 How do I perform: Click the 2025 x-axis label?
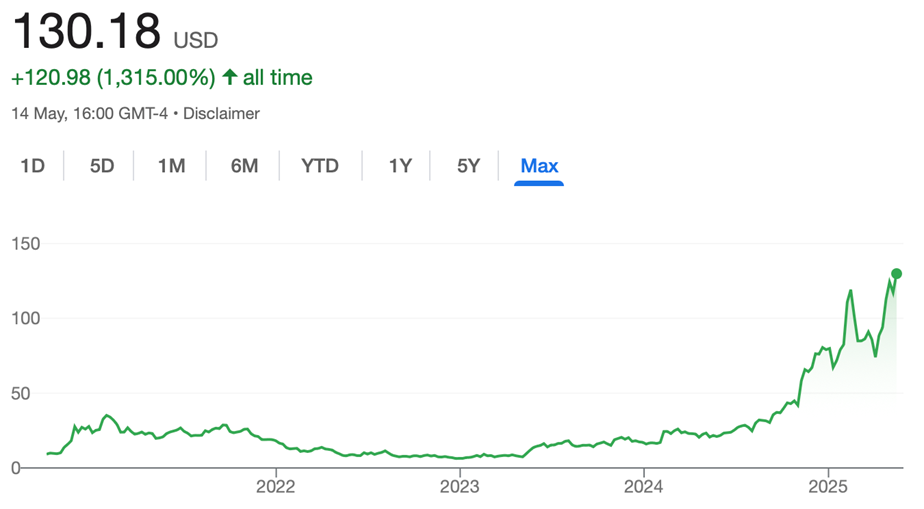(x=828, y=487)
